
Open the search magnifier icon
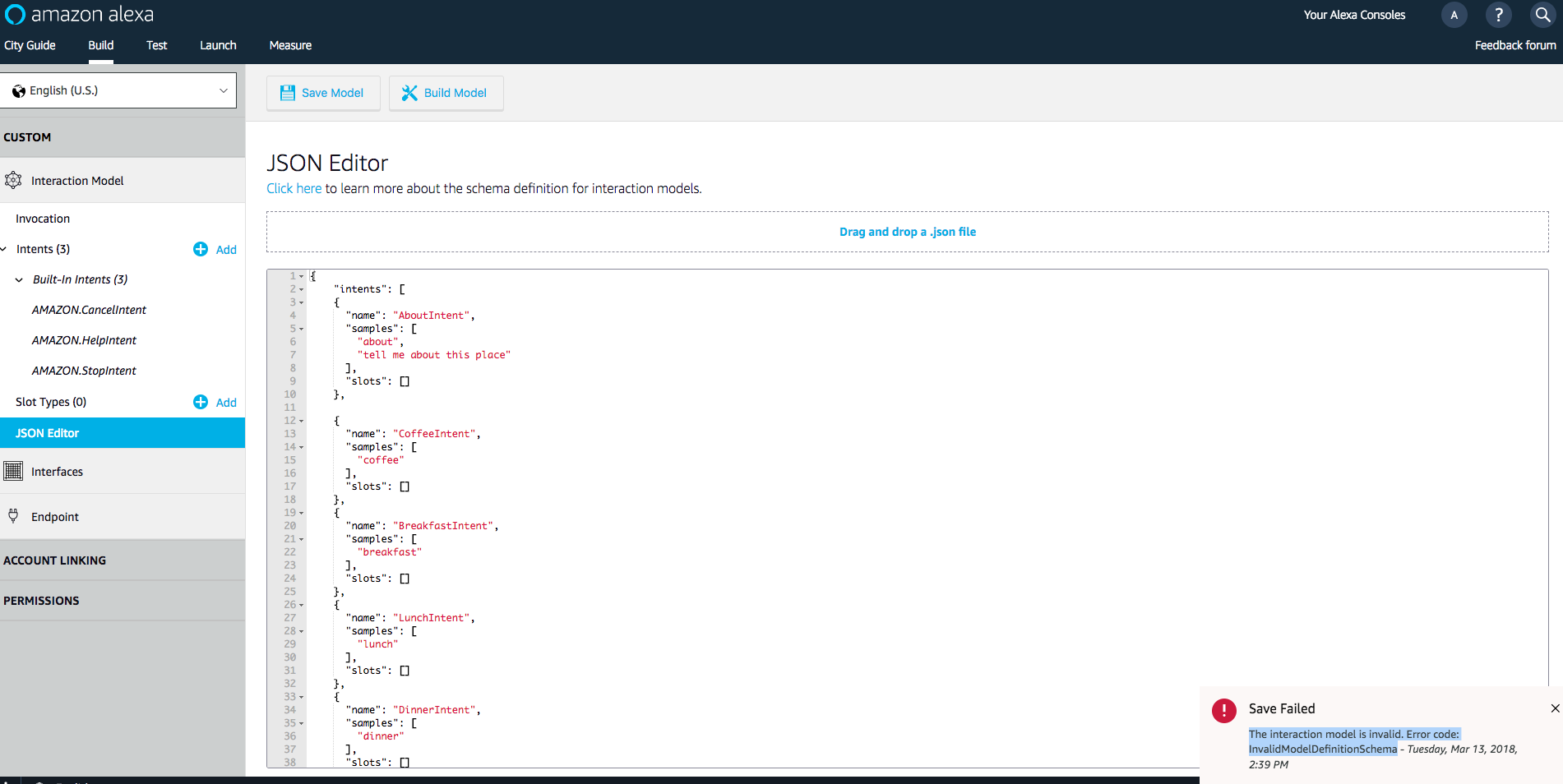[1542, 15]
